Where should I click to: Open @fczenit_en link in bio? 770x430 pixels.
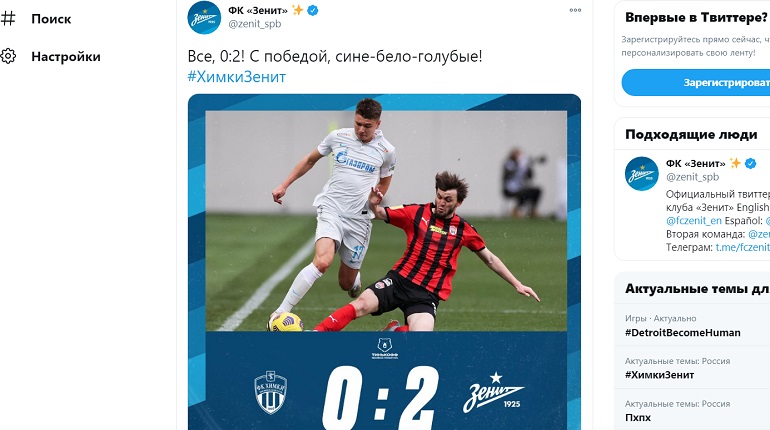[694, 221]
